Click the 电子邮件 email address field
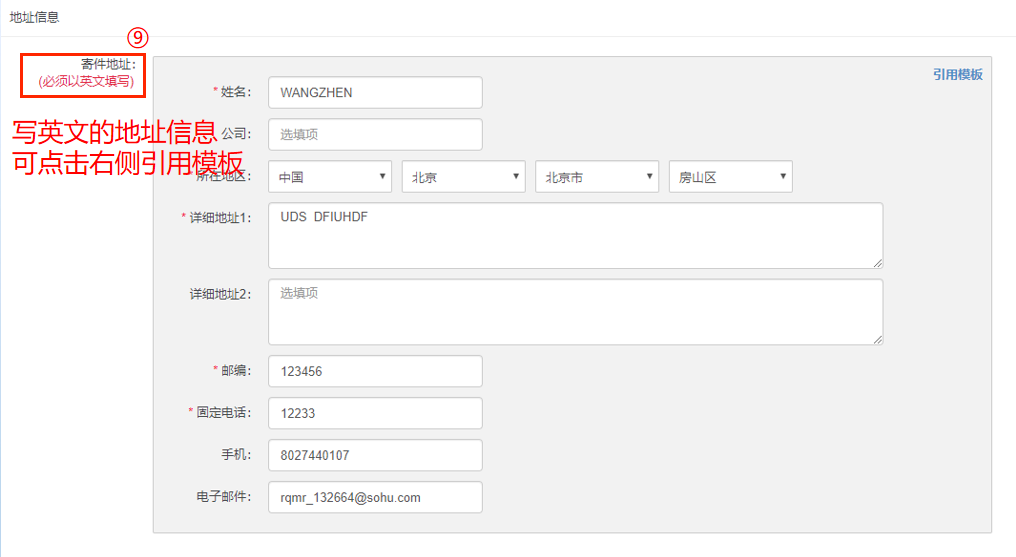1016x557 pixels. pyautogui.click(x=375, y=497)
